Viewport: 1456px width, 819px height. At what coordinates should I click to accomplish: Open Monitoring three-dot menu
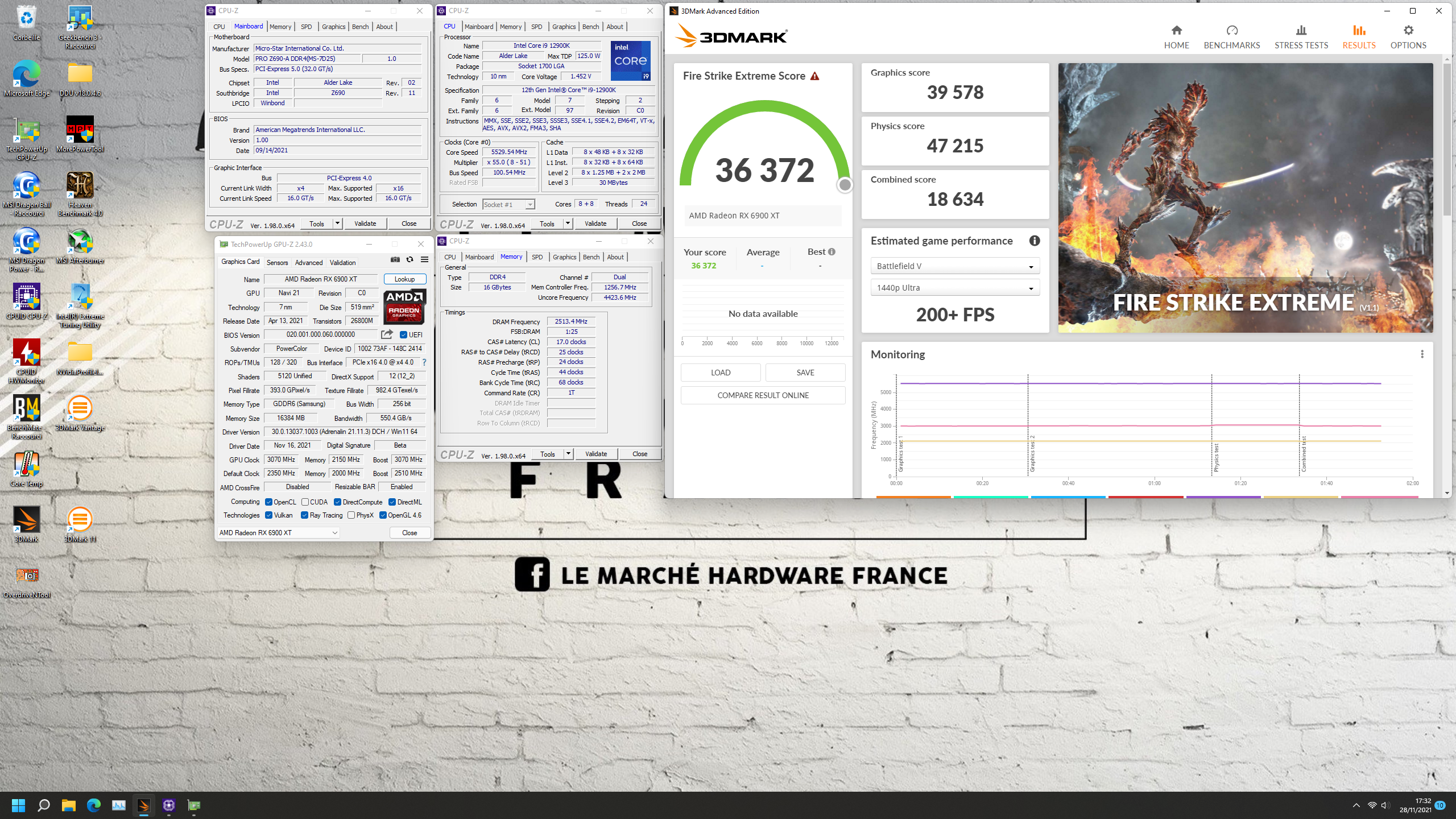1422,354
